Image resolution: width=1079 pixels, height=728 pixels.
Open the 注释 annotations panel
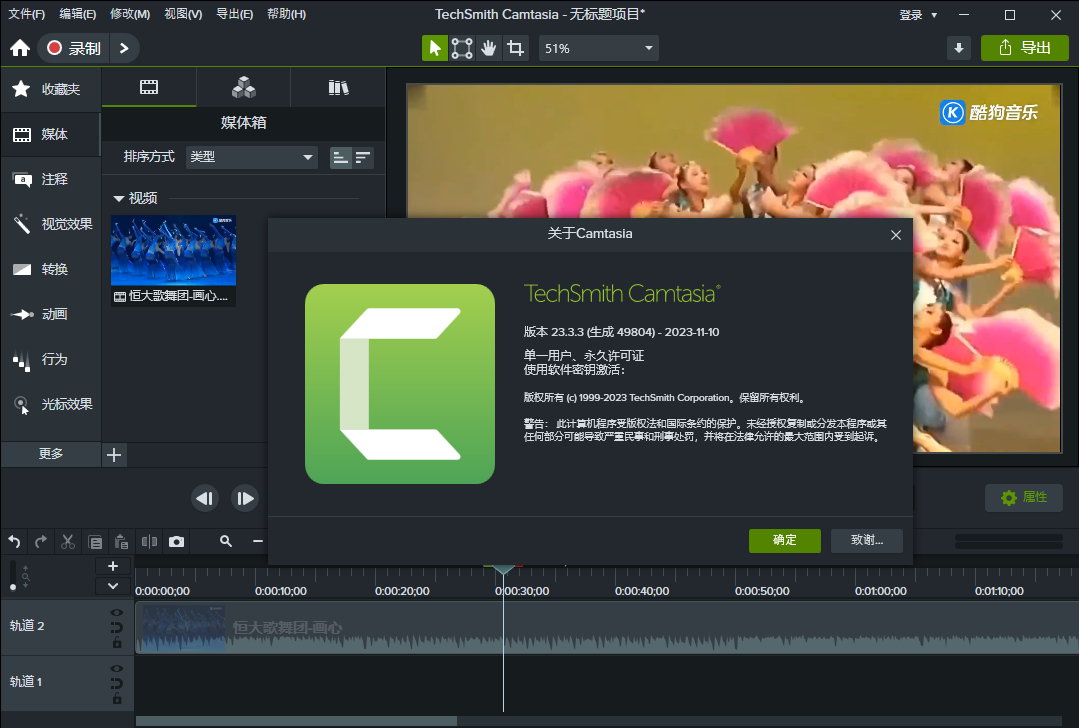pyautogui.click(x=50, y=180)
